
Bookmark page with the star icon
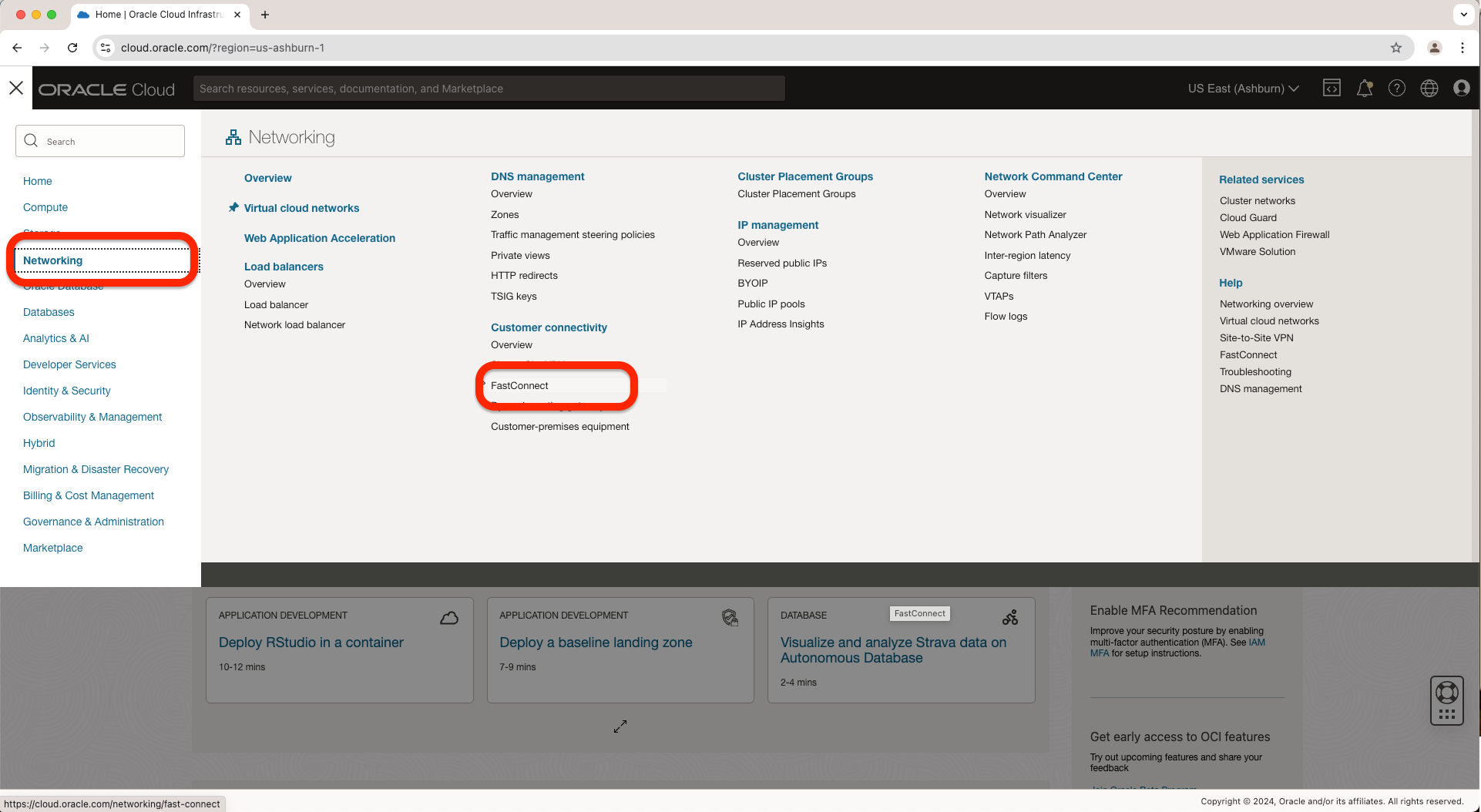pyautogui.click(x=1395, y=48)
